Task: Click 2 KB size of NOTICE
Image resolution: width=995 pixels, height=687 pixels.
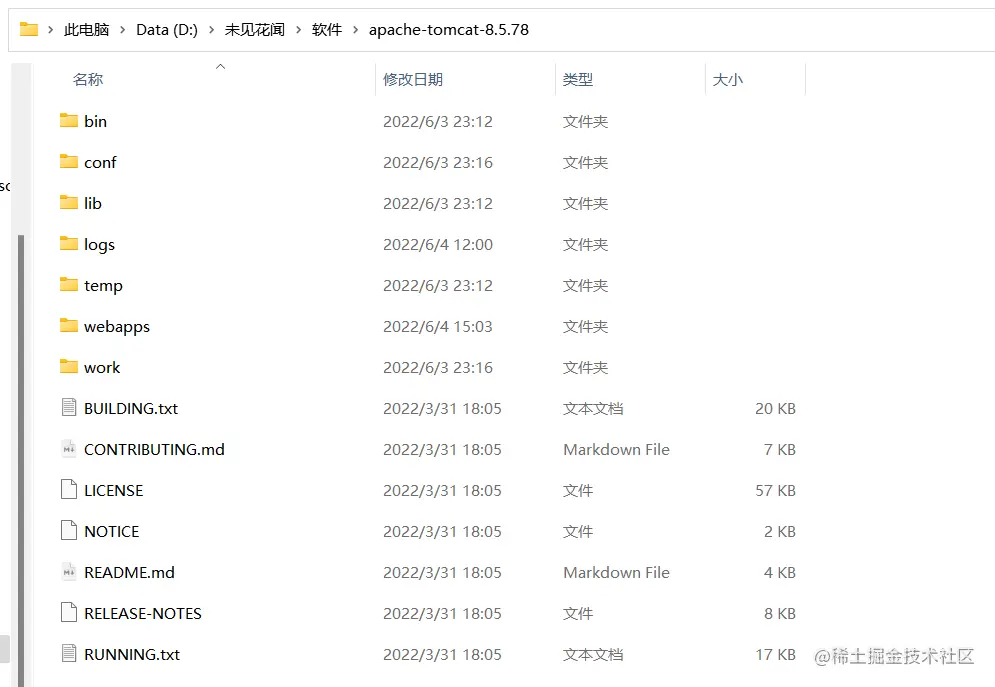Action: point(780,531)
